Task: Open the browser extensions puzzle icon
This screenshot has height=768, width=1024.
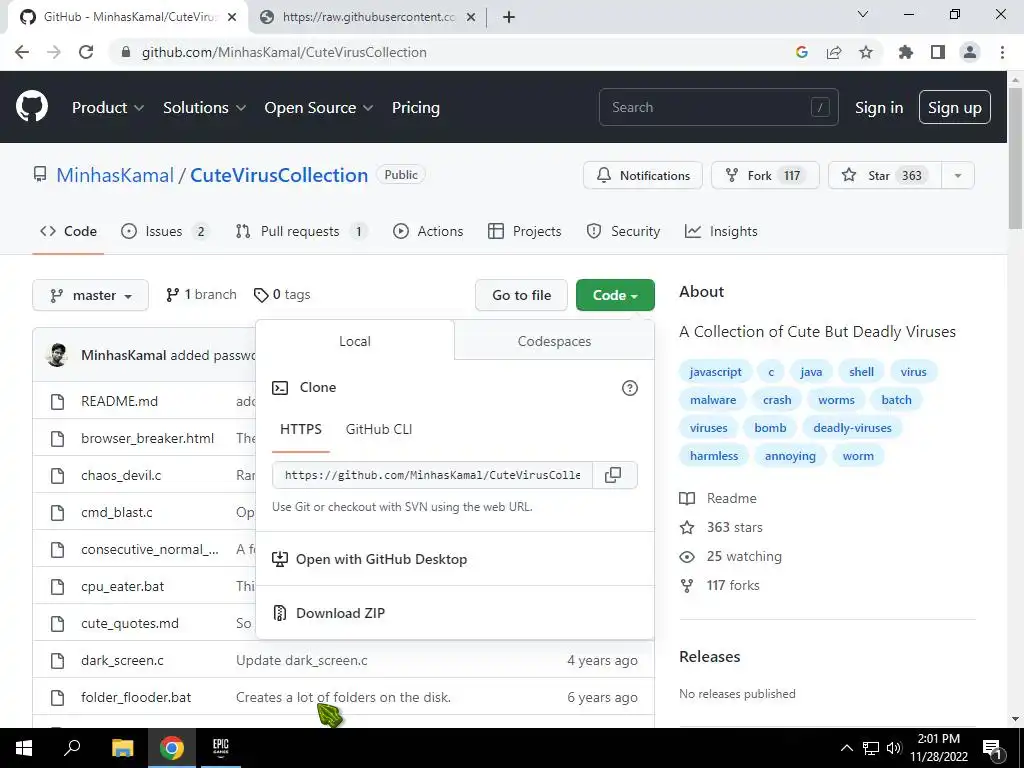Action: point(906,52)
